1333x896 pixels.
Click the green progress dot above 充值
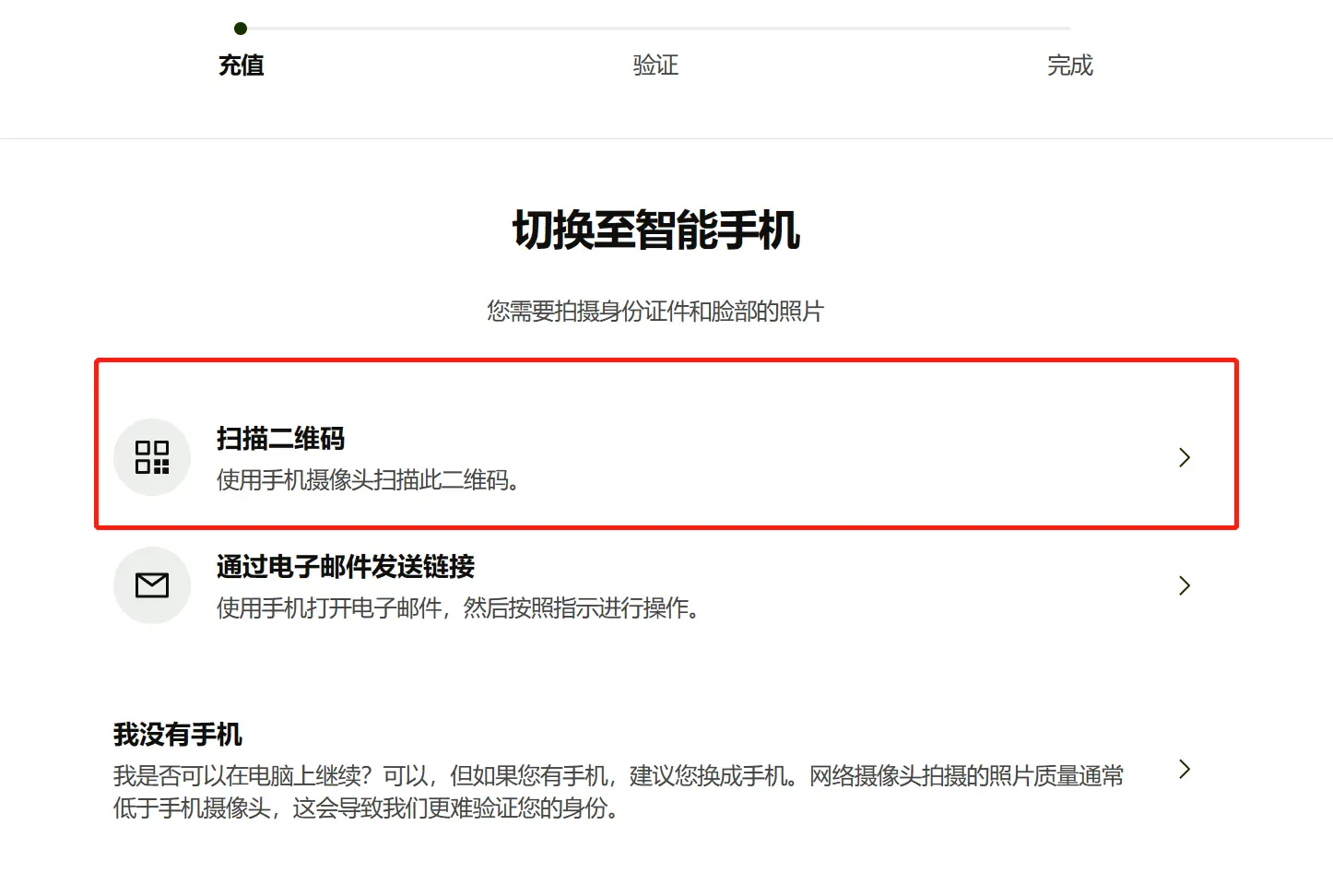tap(241, 29)
